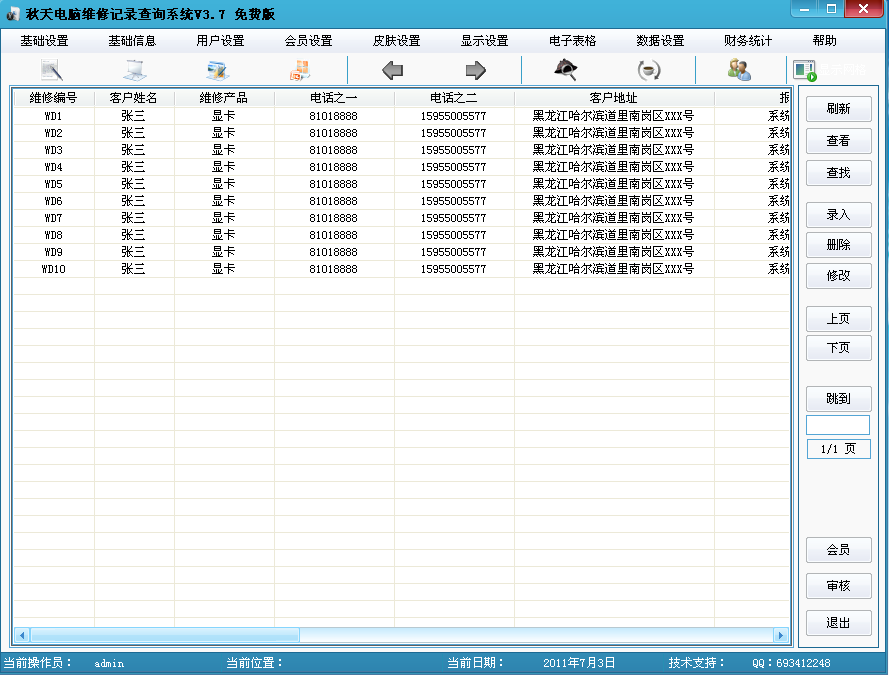The width and height of the screenshot is (889, 675).
Task: Select the WD3 record row
Action: [x=401, y=150]
